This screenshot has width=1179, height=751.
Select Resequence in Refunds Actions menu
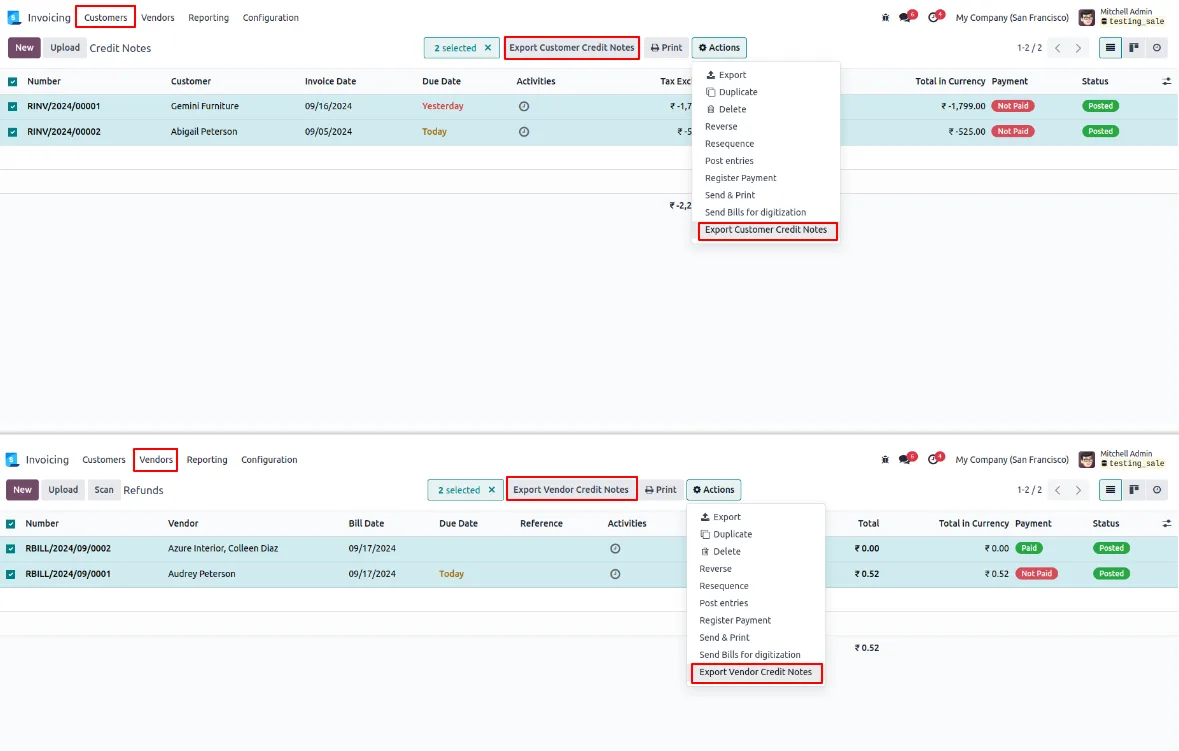click(x=723, y=586)
